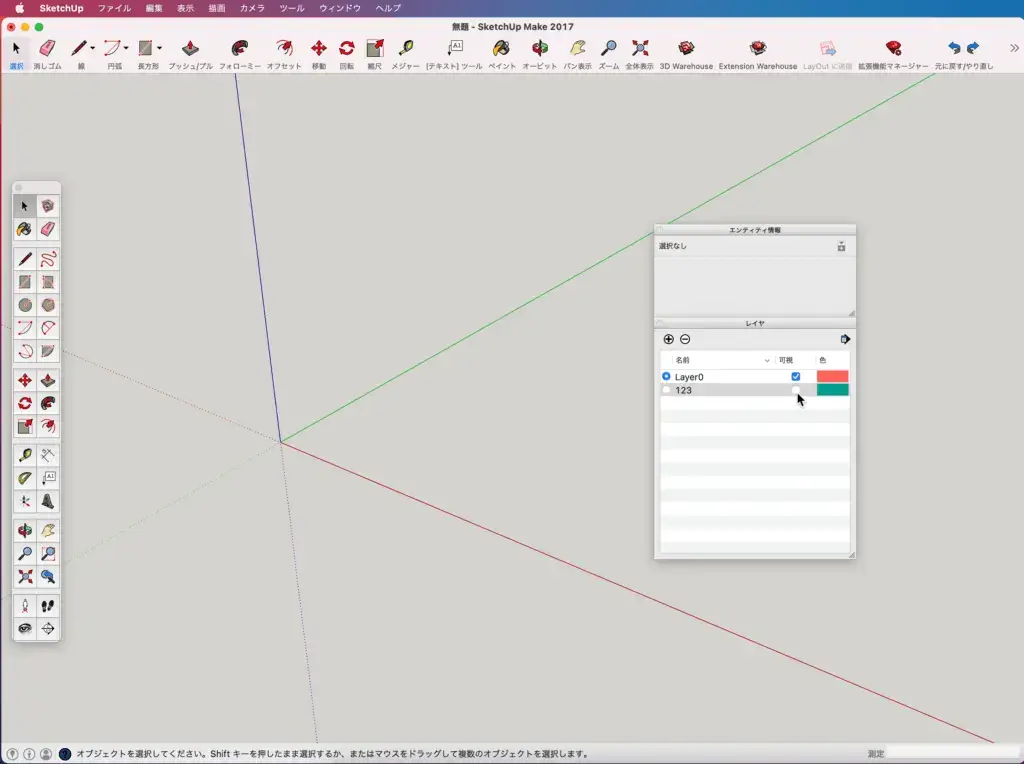Open the Apple menu

coord(20,8)
